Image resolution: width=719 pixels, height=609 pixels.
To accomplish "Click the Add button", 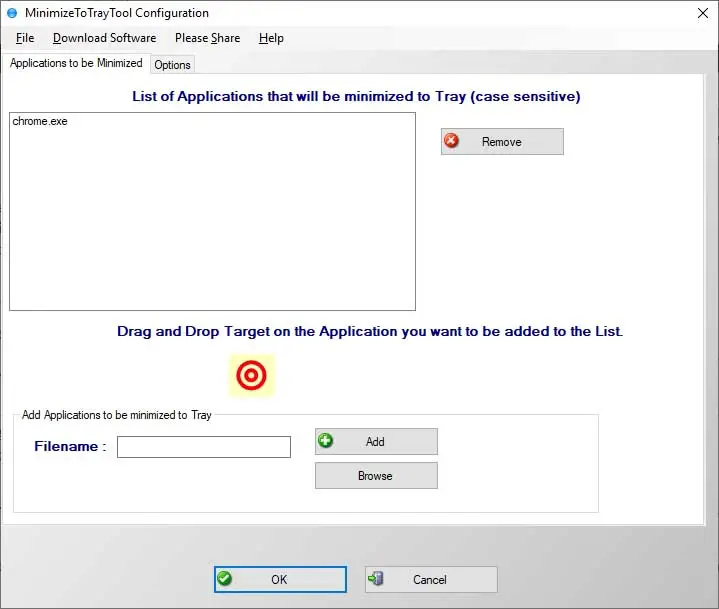I will tap(376, 442).
